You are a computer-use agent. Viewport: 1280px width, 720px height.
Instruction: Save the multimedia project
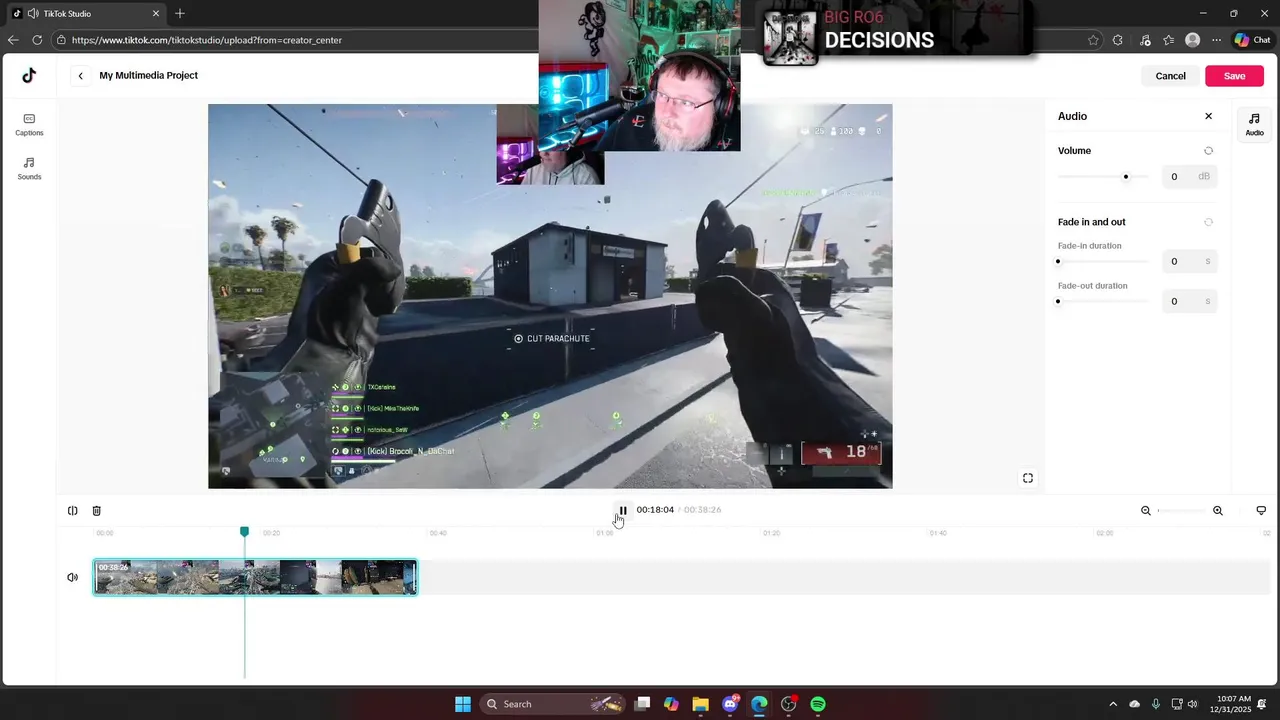[x=1234, y=76]
